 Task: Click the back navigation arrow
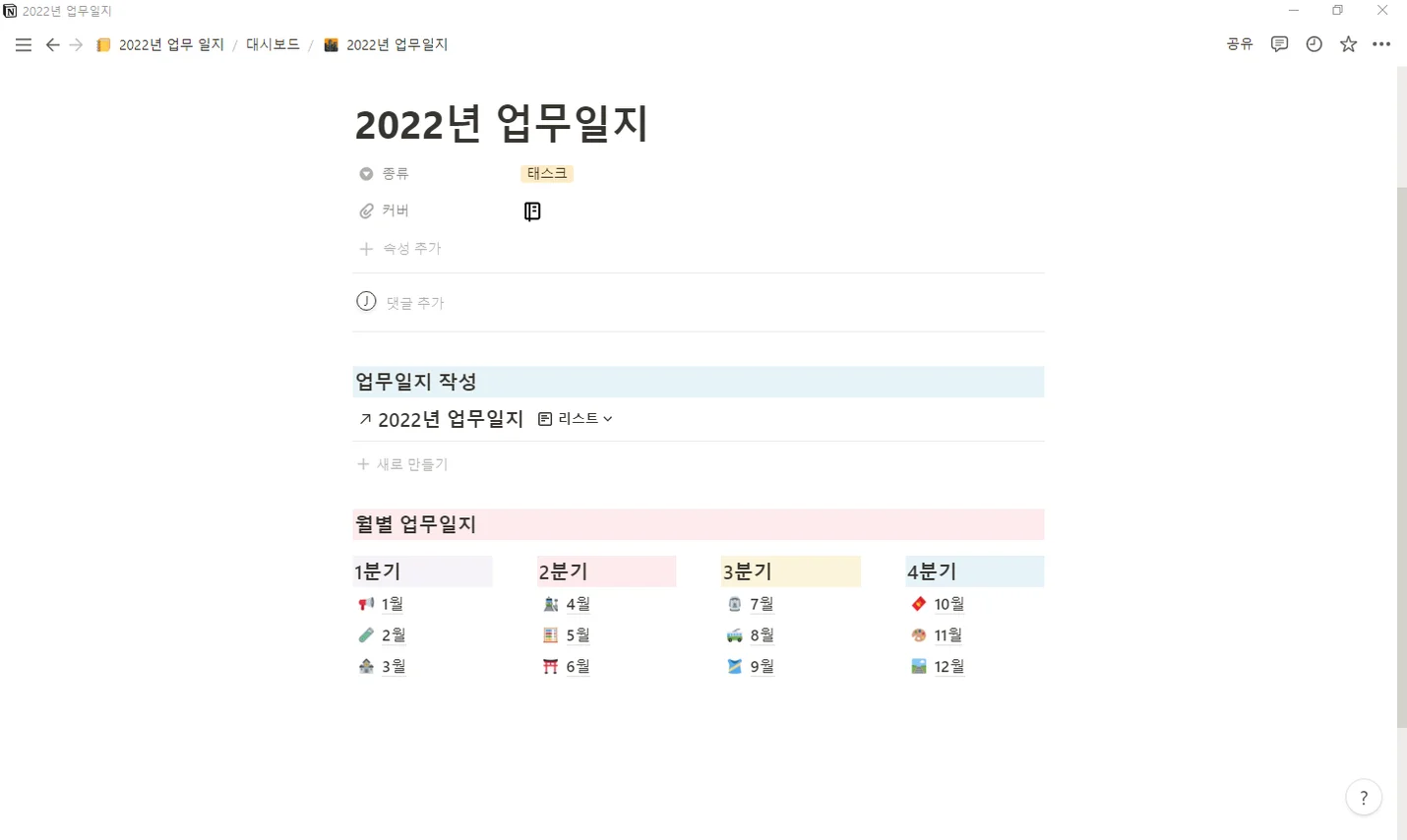coord(52,44)
